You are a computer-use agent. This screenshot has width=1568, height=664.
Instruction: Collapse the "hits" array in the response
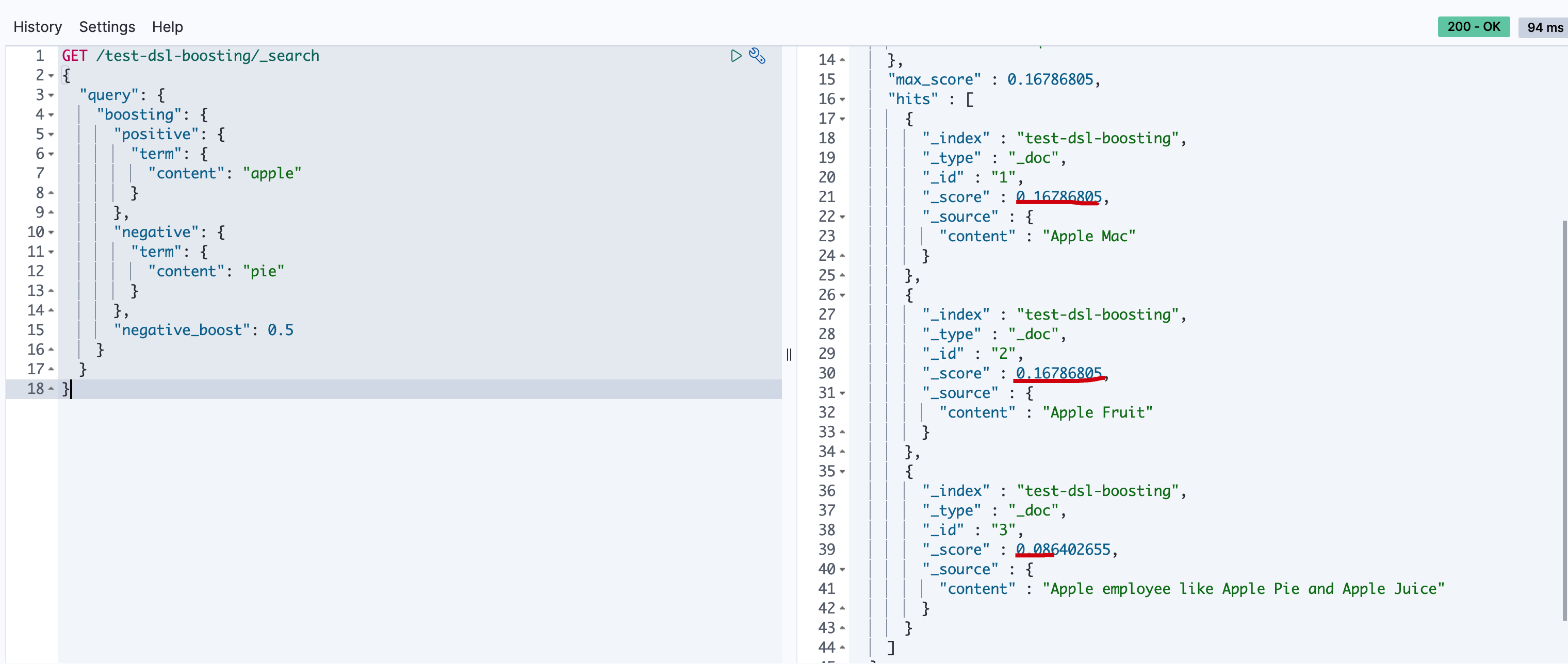pos(842,99)
